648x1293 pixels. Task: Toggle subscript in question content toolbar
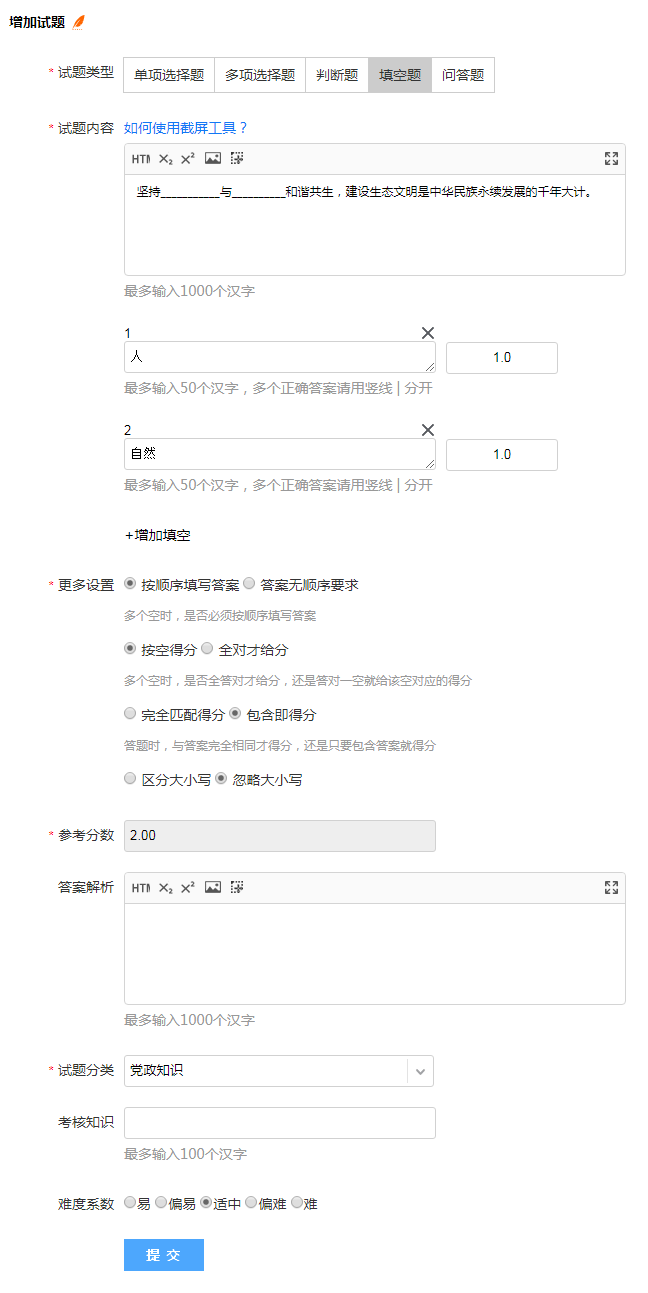[x=166, y=159]
